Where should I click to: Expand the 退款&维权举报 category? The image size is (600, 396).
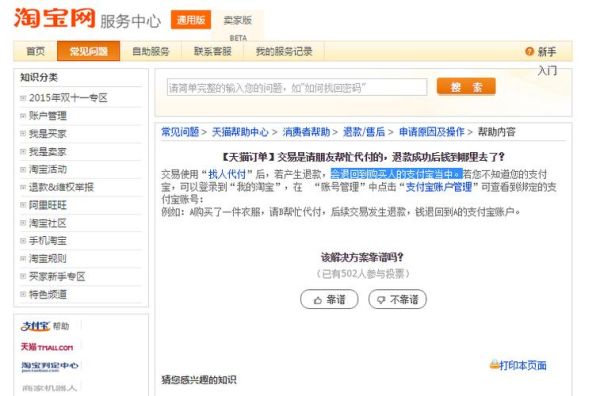tap(23, 187)
